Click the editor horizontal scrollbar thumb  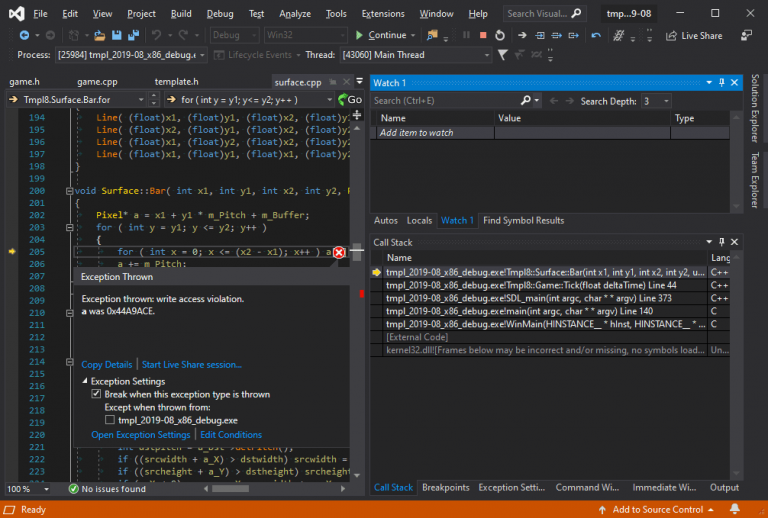pos(230,489)
